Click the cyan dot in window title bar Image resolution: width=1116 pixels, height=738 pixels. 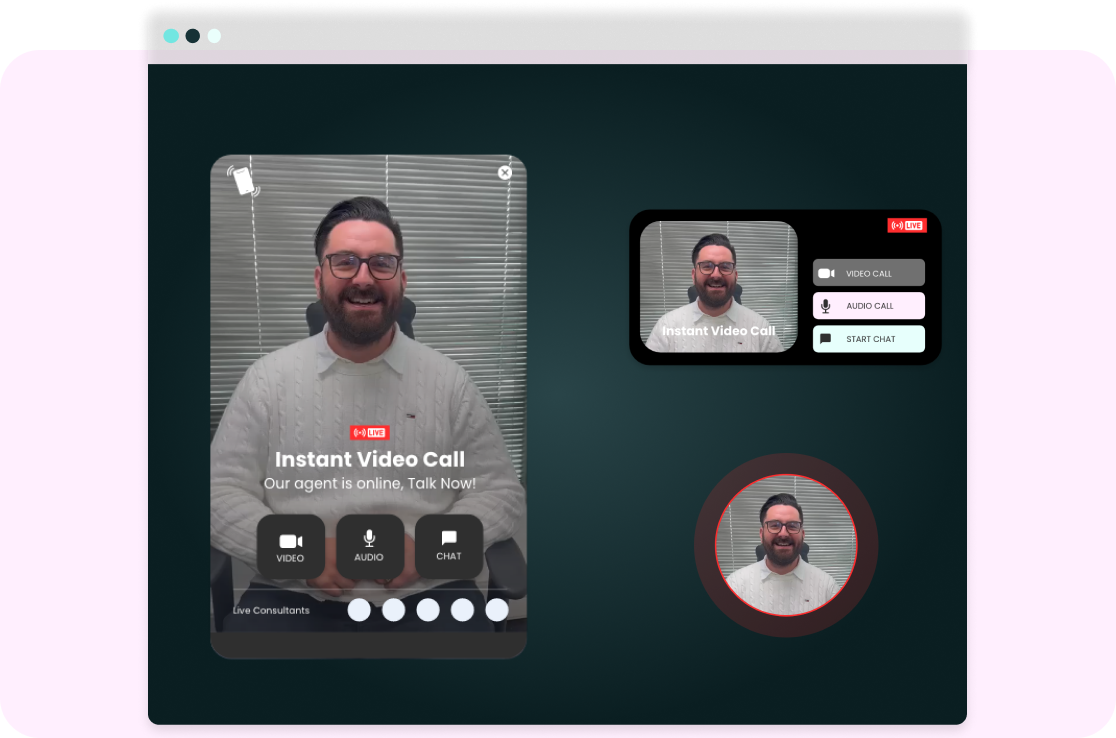pyautogui.click(x=171, y=36)
